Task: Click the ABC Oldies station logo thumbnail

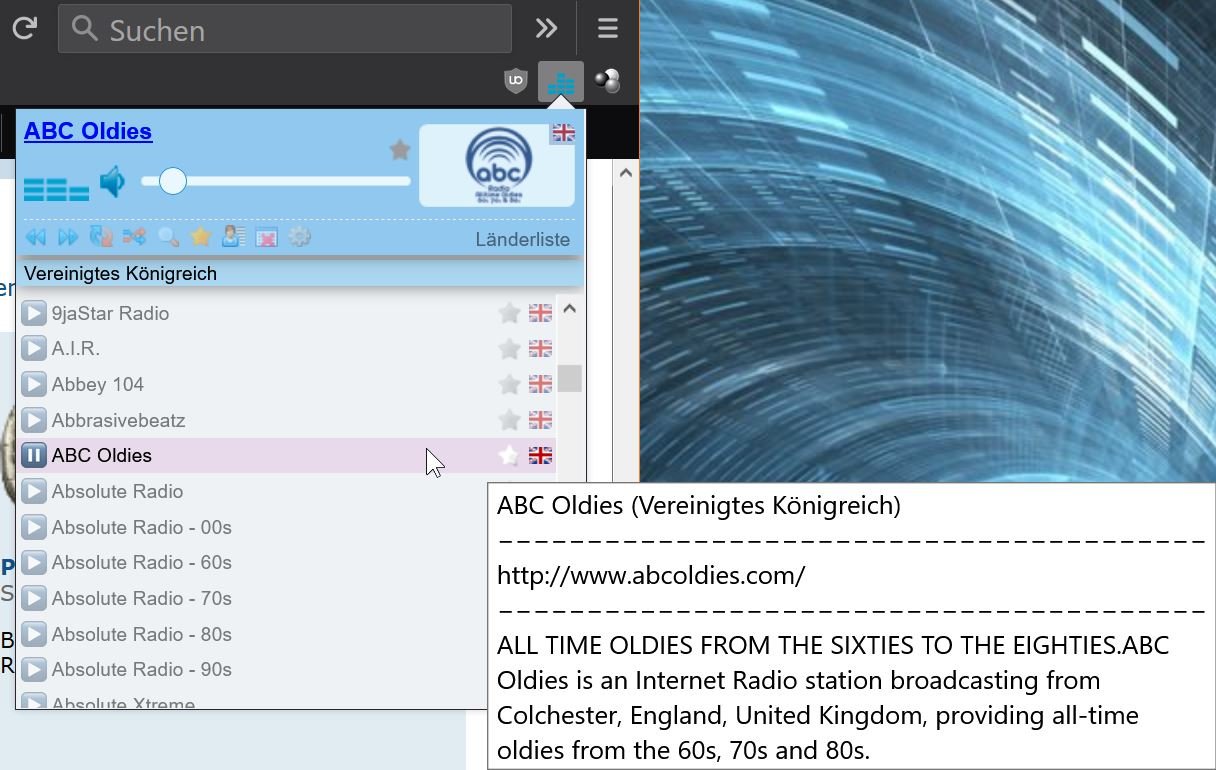Action: [x=496, y=166]
